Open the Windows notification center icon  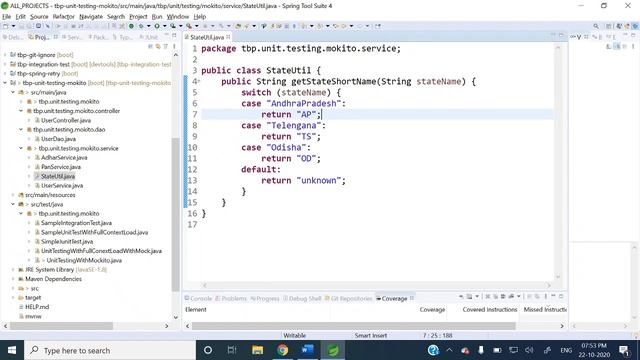click(624, 350)
